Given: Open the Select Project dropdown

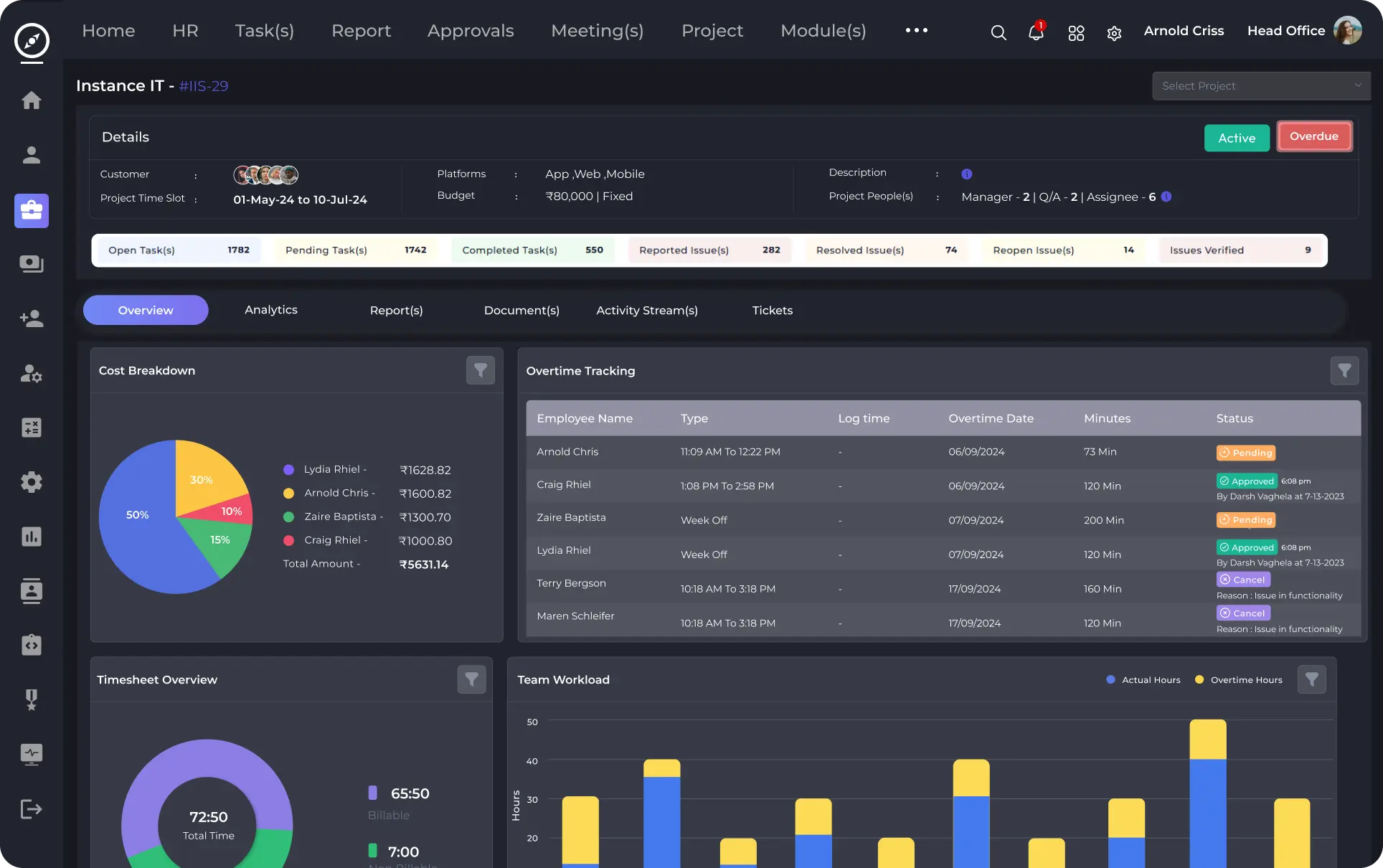Looking at the screenshot, I should [x=1260, y=86].
